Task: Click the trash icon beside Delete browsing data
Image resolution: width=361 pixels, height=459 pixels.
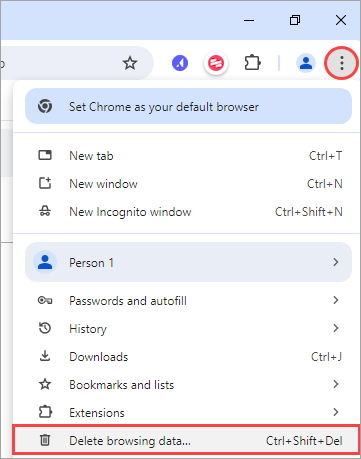Action: click(45, 440)
